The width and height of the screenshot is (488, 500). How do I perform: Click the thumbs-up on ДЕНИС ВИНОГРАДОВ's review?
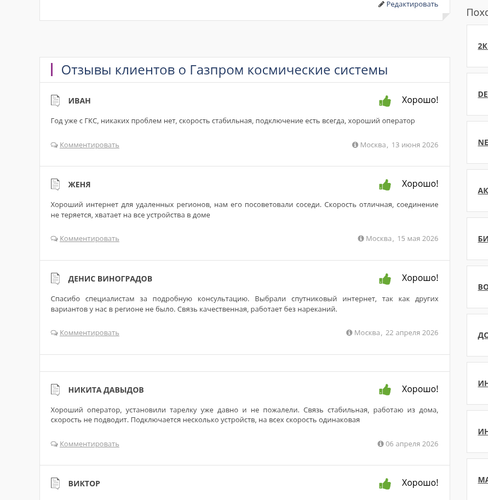click(x=385, y=279)
